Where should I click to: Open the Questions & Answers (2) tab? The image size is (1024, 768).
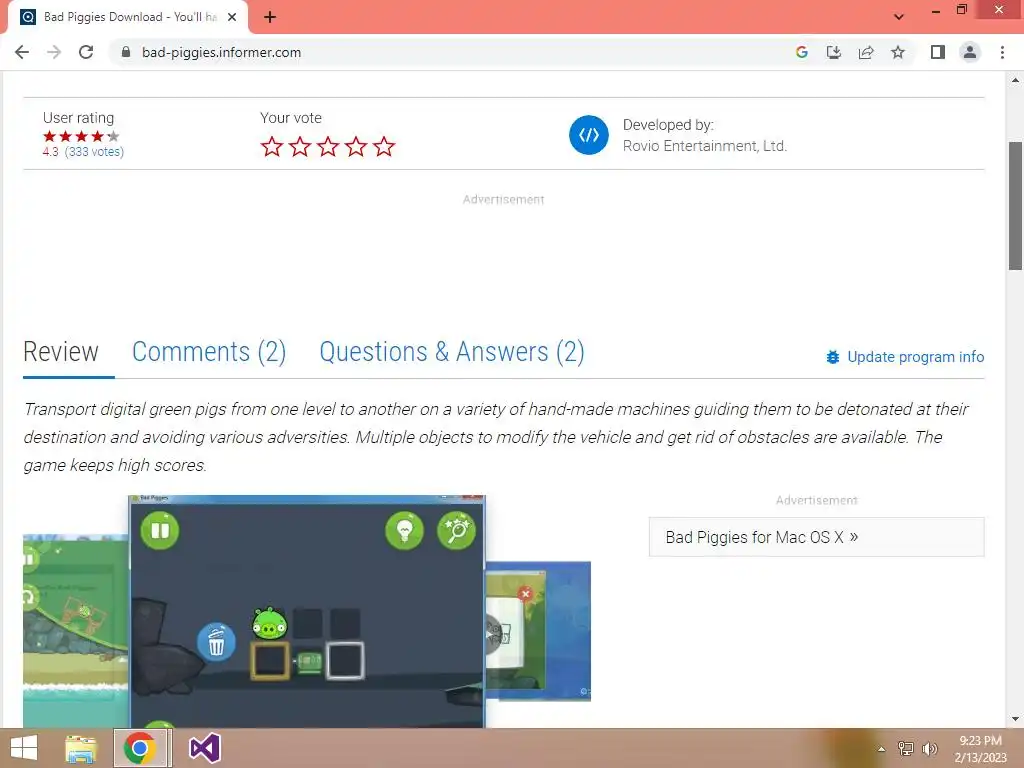pos(451,352)
